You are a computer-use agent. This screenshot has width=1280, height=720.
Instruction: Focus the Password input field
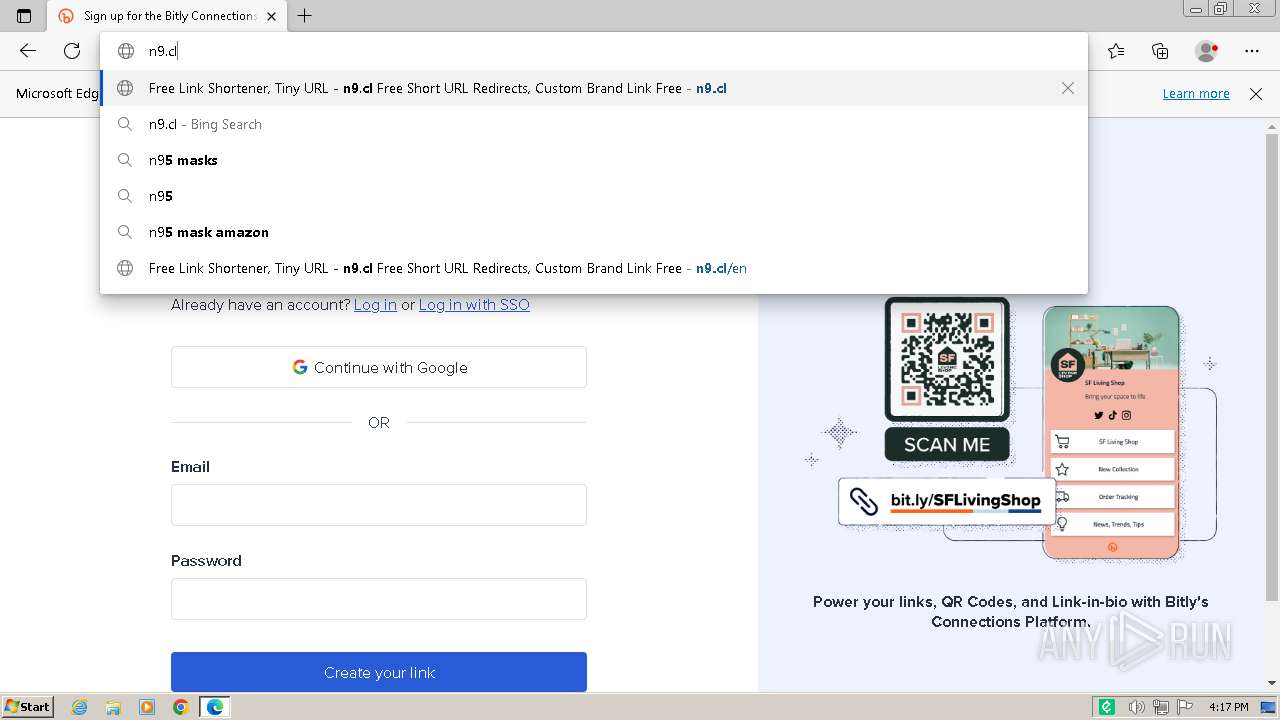point(379,599)
